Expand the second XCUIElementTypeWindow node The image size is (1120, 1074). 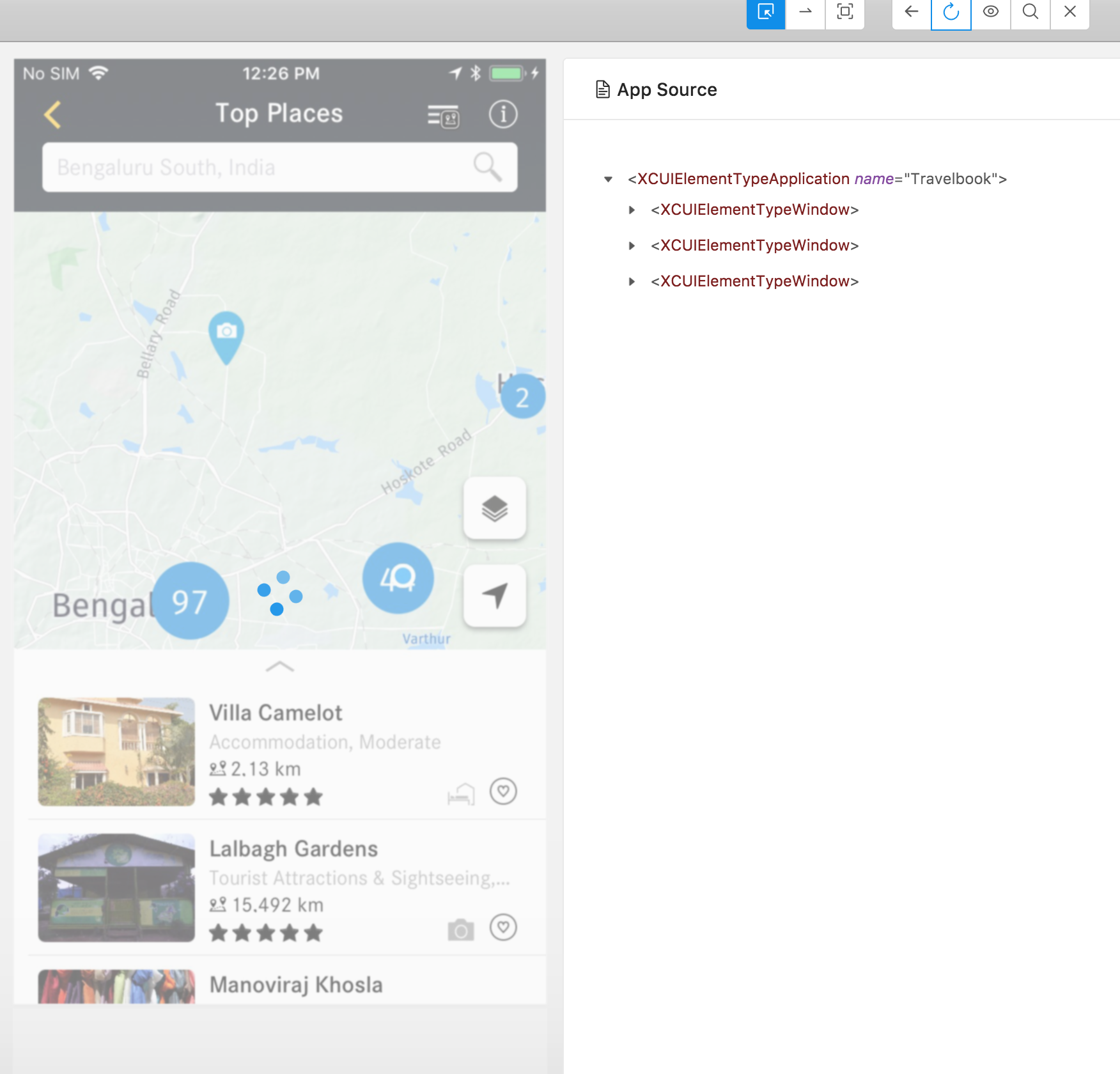[632, 245]
